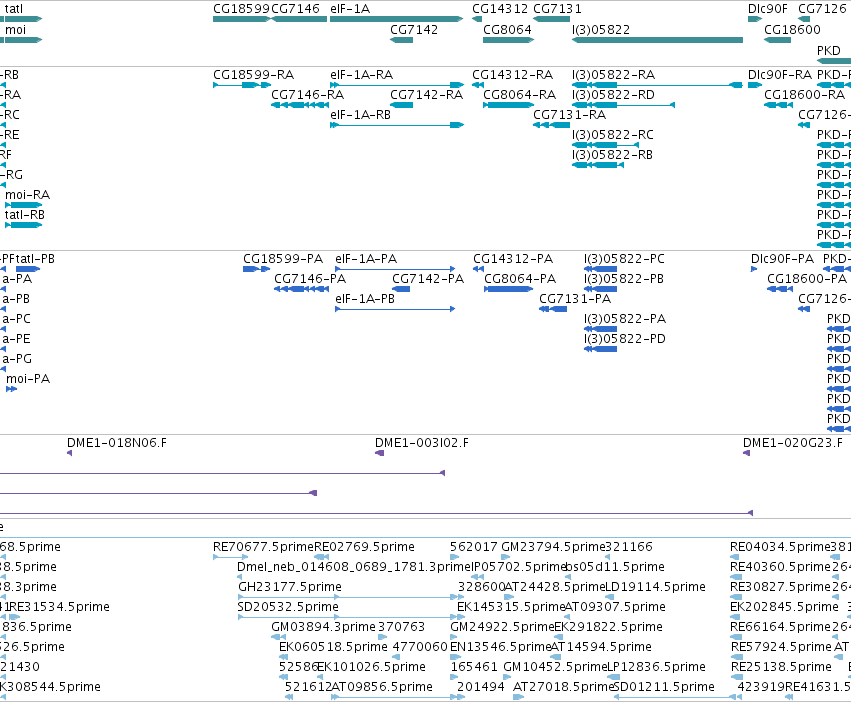Click EST RE04034.5prime

780,547
